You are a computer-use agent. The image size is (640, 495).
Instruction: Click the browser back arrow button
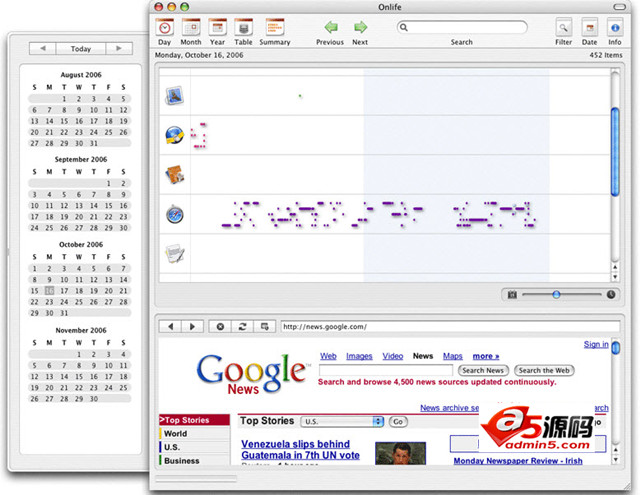click(171, 326)
